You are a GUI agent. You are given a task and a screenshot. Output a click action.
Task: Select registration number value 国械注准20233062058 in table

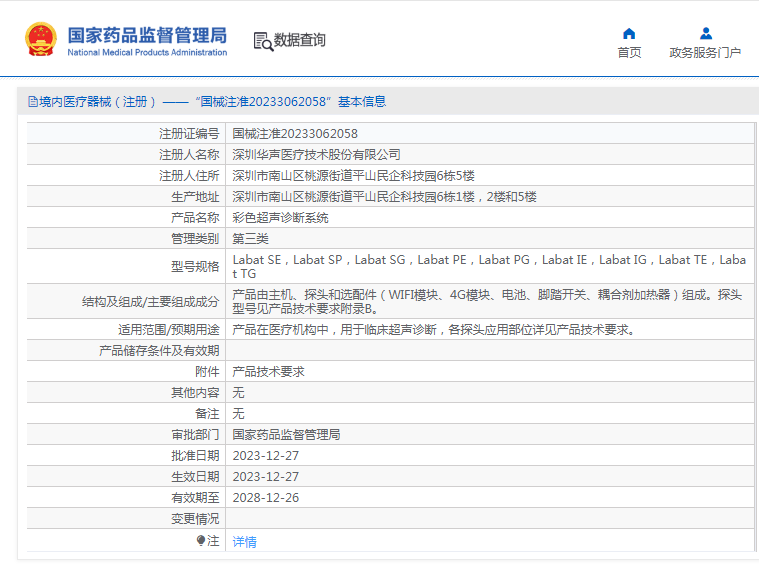(295, 134)
